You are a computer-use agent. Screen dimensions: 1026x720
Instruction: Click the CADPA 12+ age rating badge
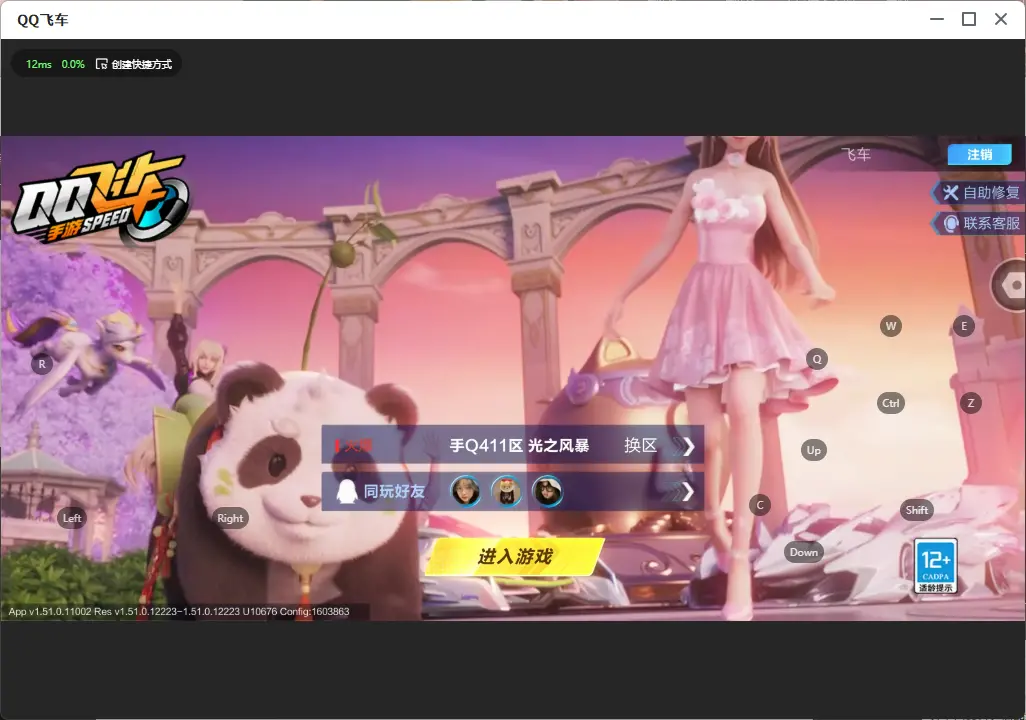[x=936, y=566]
